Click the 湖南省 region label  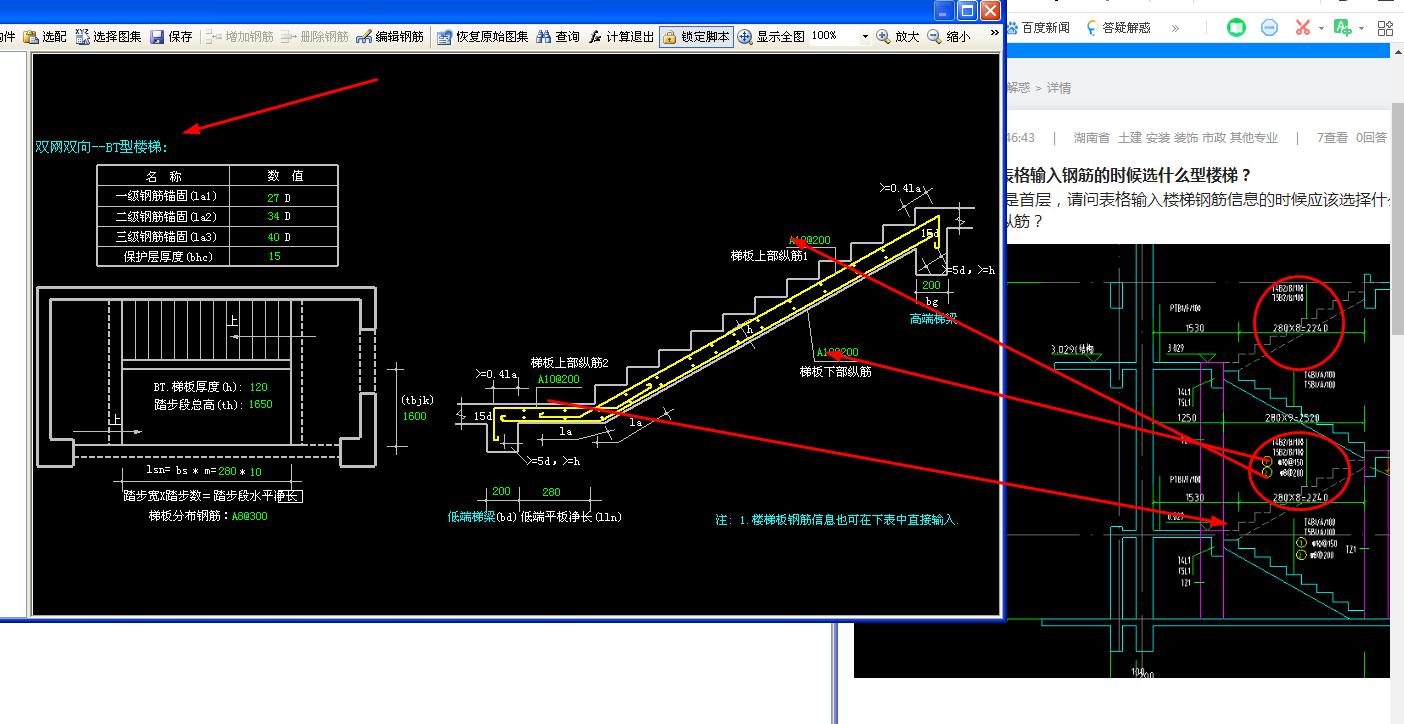[x=1091, y=138]
